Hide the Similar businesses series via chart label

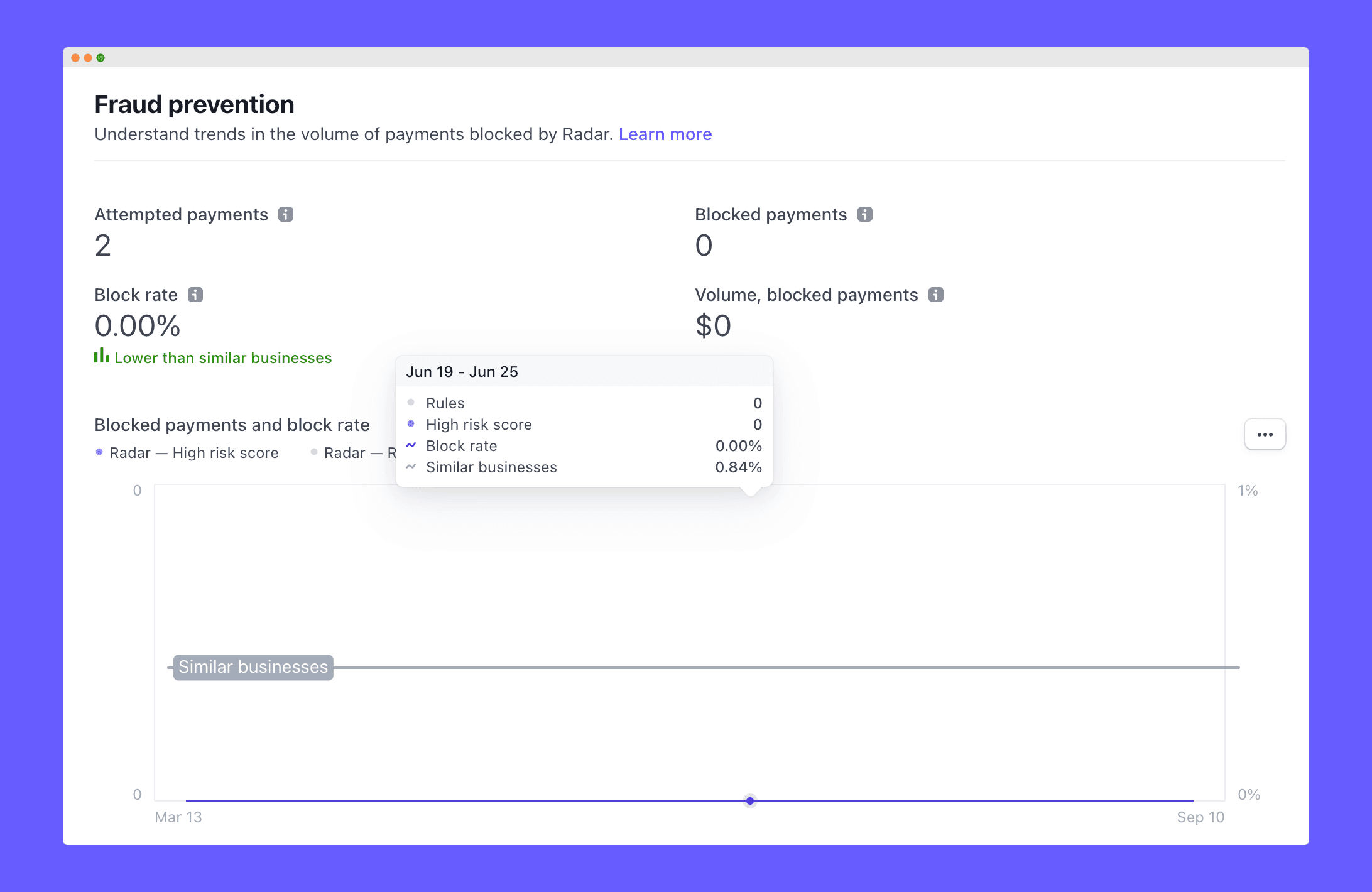point(252,666)
